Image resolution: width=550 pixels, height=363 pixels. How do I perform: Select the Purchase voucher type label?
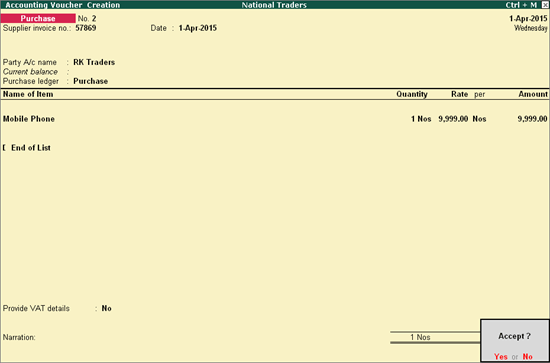click(x=38, y=18)
